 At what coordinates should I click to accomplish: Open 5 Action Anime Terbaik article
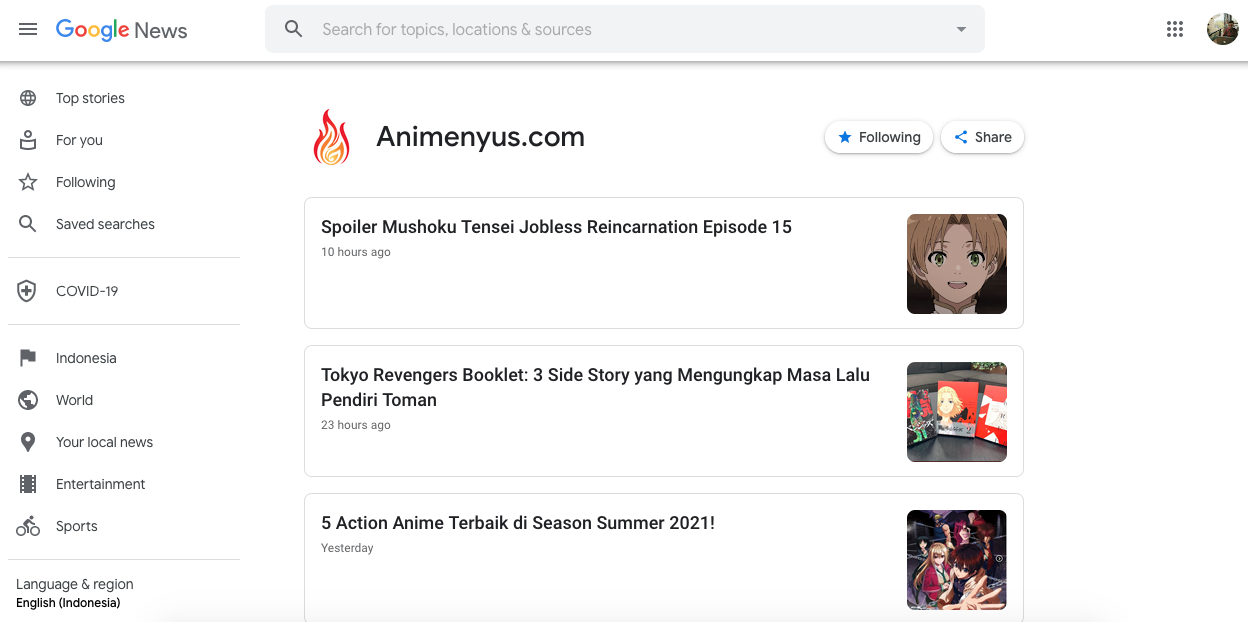[518, 523]
